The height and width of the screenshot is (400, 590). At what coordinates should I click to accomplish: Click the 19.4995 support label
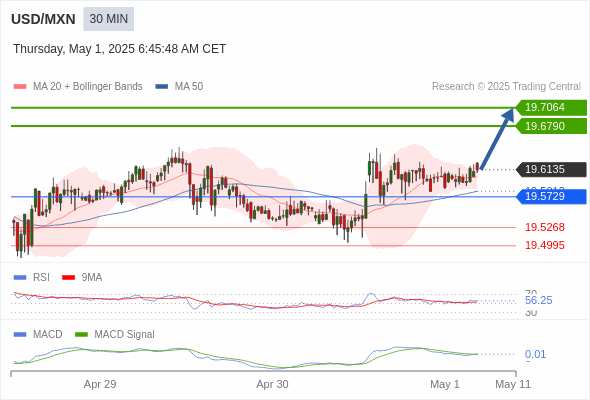click(545, 245)
